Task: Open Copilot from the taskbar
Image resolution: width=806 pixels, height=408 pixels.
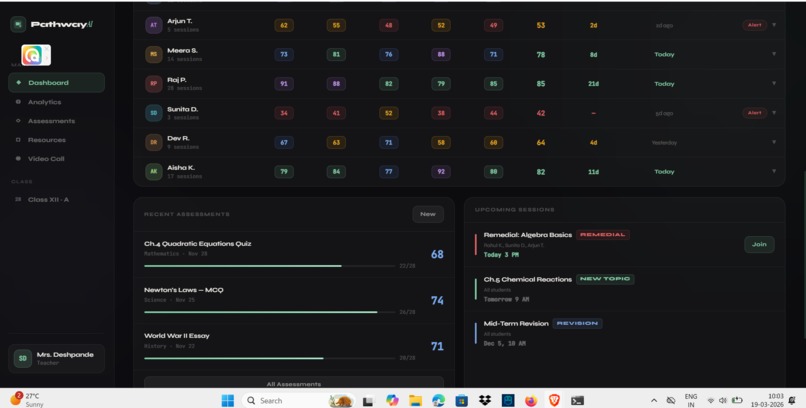Action: (x=392, y=400)
